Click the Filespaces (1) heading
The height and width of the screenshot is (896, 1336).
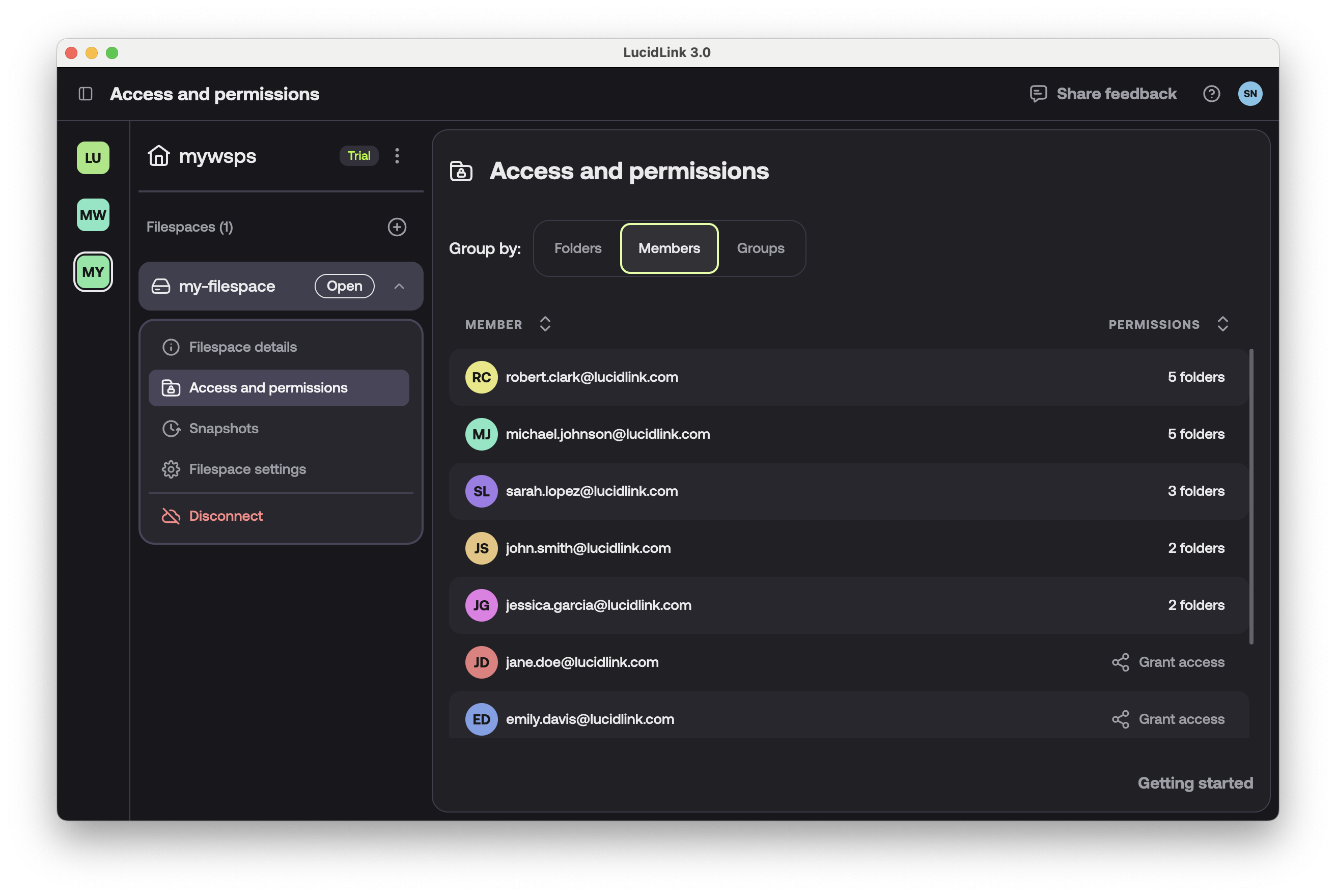coord(190,227)
